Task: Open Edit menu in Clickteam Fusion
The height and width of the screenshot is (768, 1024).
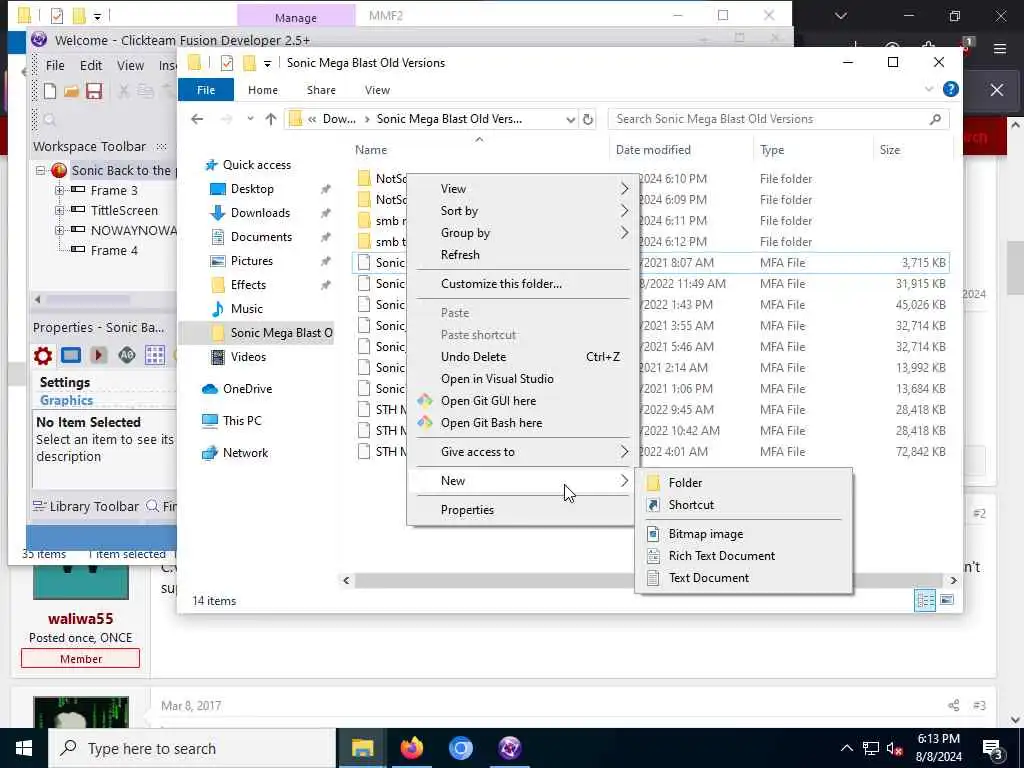Action: [91, 65]
